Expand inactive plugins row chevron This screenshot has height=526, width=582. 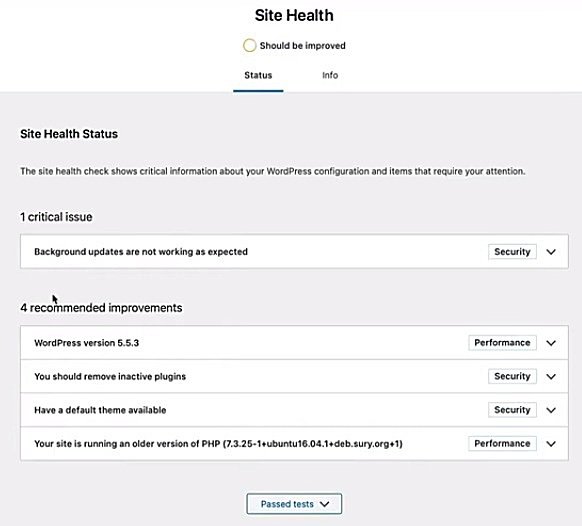click(551, 377)
